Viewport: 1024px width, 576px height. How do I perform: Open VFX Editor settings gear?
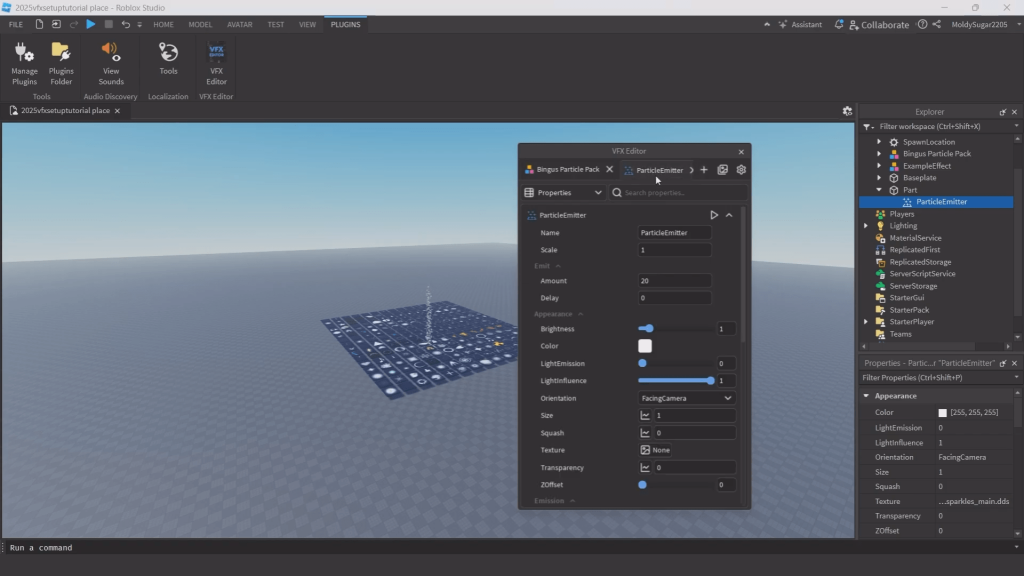tap(741, 170)
